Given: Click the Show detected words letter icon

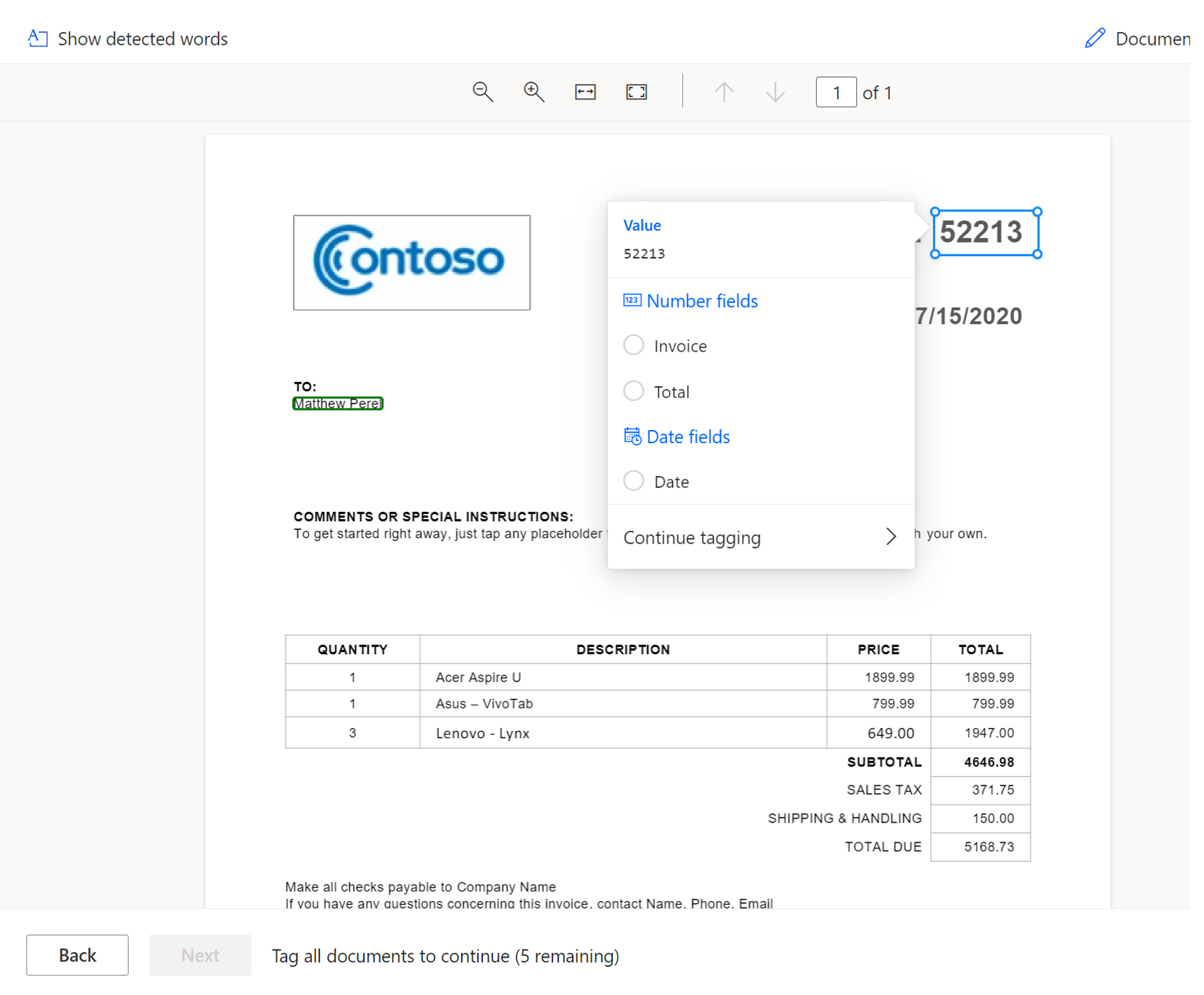Looking at the screenshot, I should pos(37,39).
